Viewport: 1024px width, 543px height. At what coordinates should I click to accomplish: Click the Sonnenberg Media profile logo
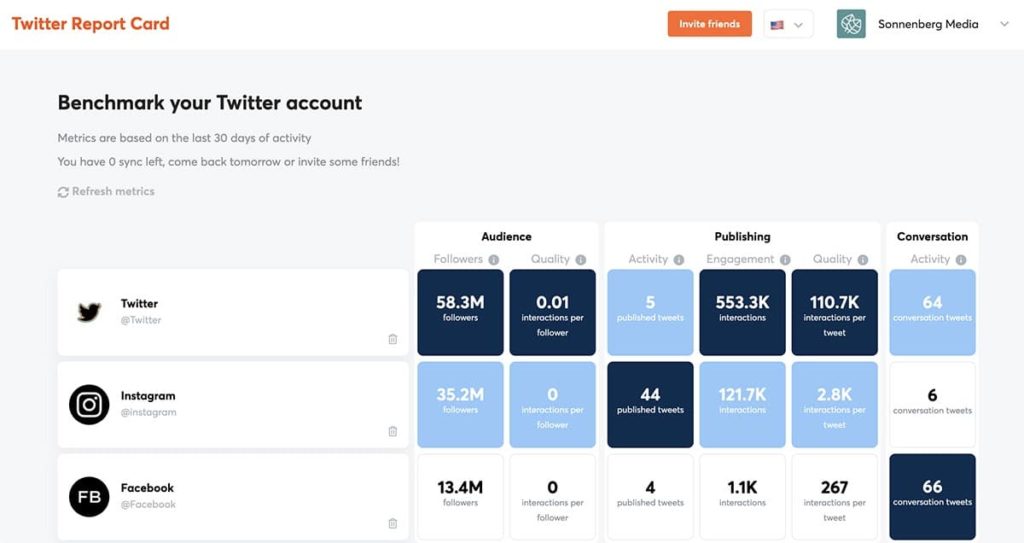pos(851,24)
